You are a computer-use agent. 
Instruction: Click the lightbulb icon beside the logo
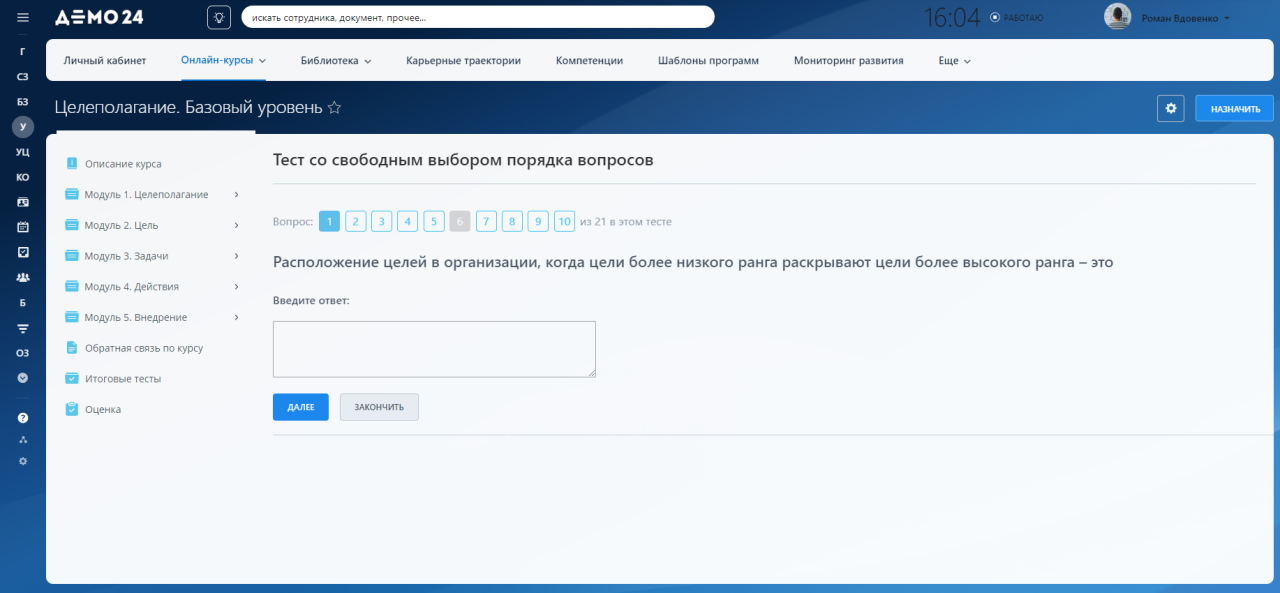click(x=219, y=17)
